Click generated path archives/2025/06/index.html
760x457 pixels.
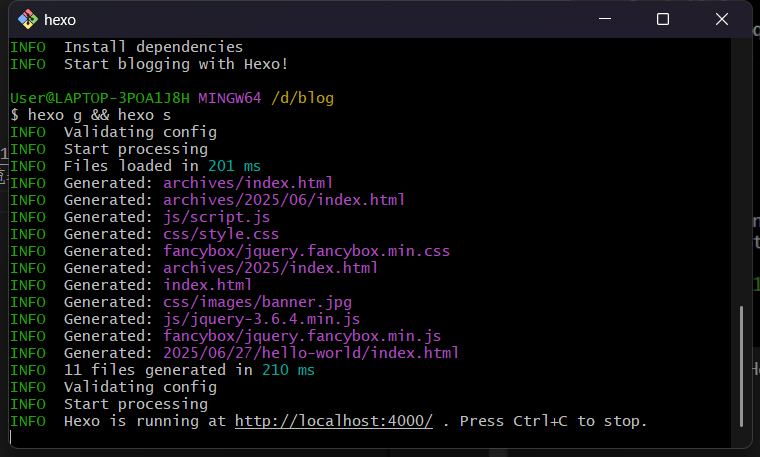(x=284, y=200)
